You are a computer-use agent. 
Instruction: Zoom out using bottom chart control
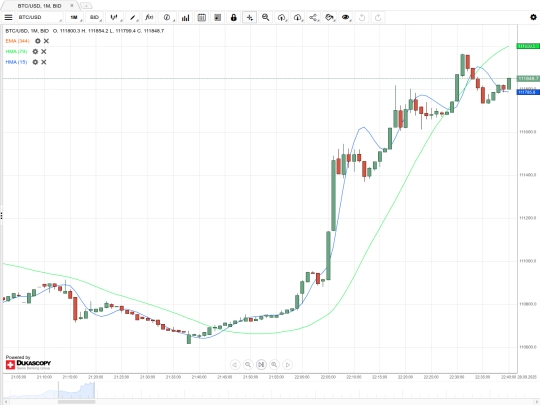point(248,364)
